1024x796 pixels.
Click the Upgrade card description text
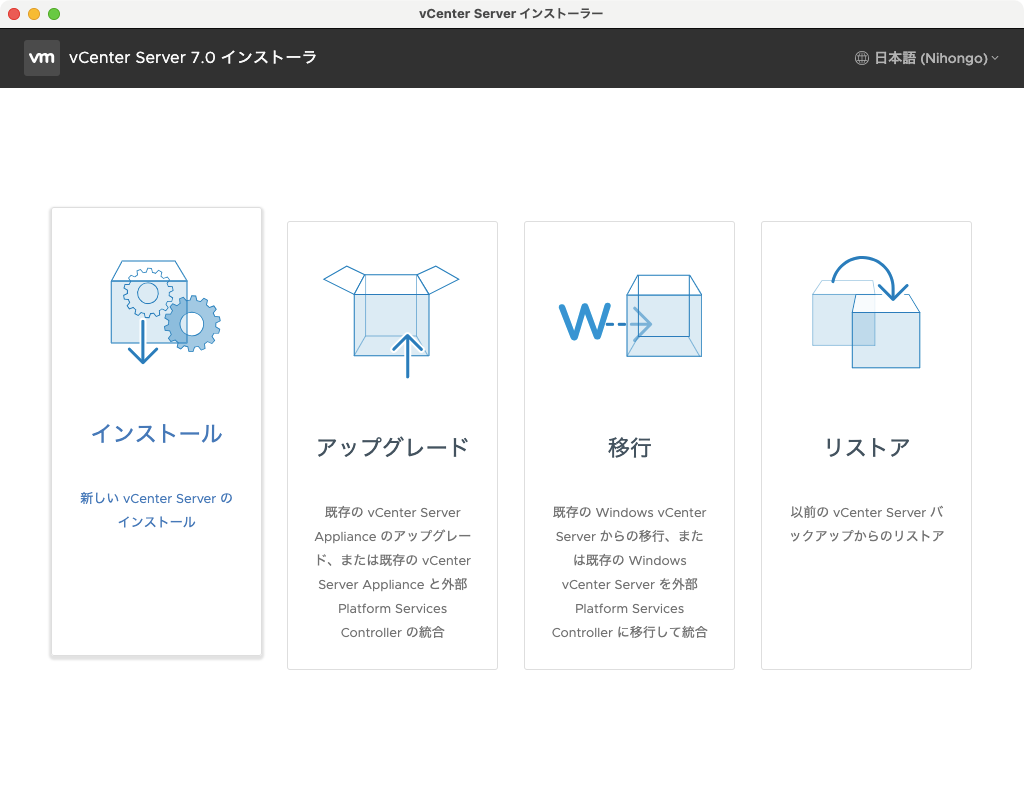(x=392, y=572)
